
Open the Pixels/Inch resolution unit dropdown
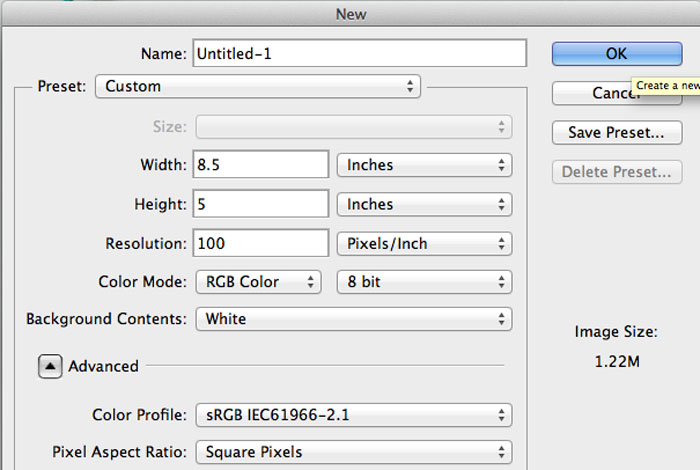pyautogui.click(x=424, y=244)
